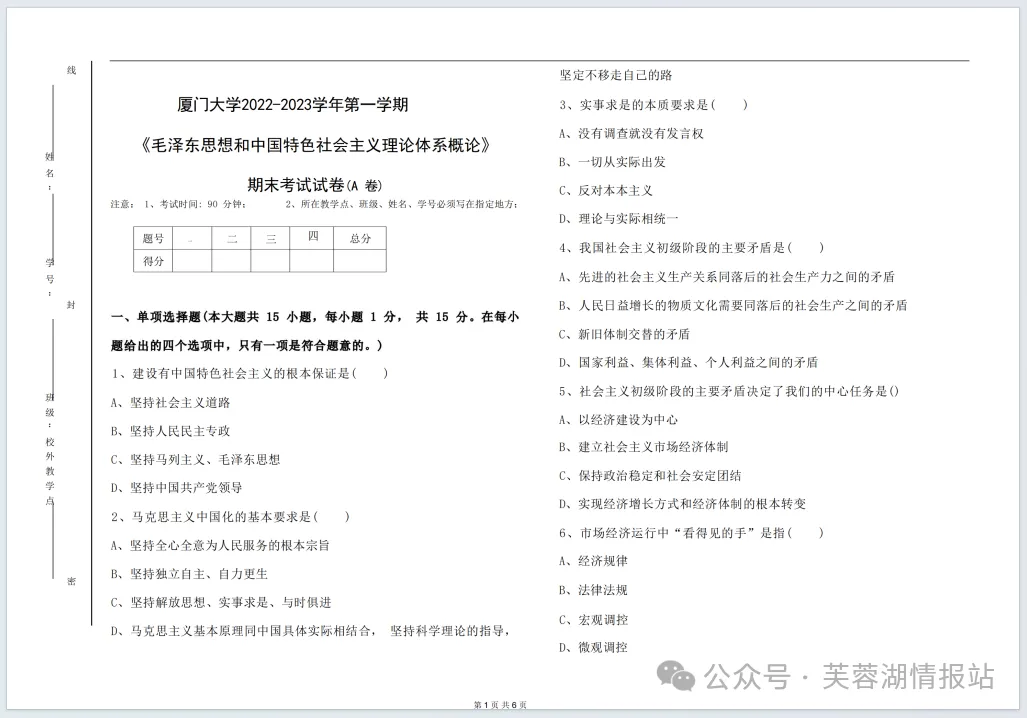The image size is (1027, 718).
Task: Select option C、保持政治稳定和社会安定团结
Action: tap(650, 476)
